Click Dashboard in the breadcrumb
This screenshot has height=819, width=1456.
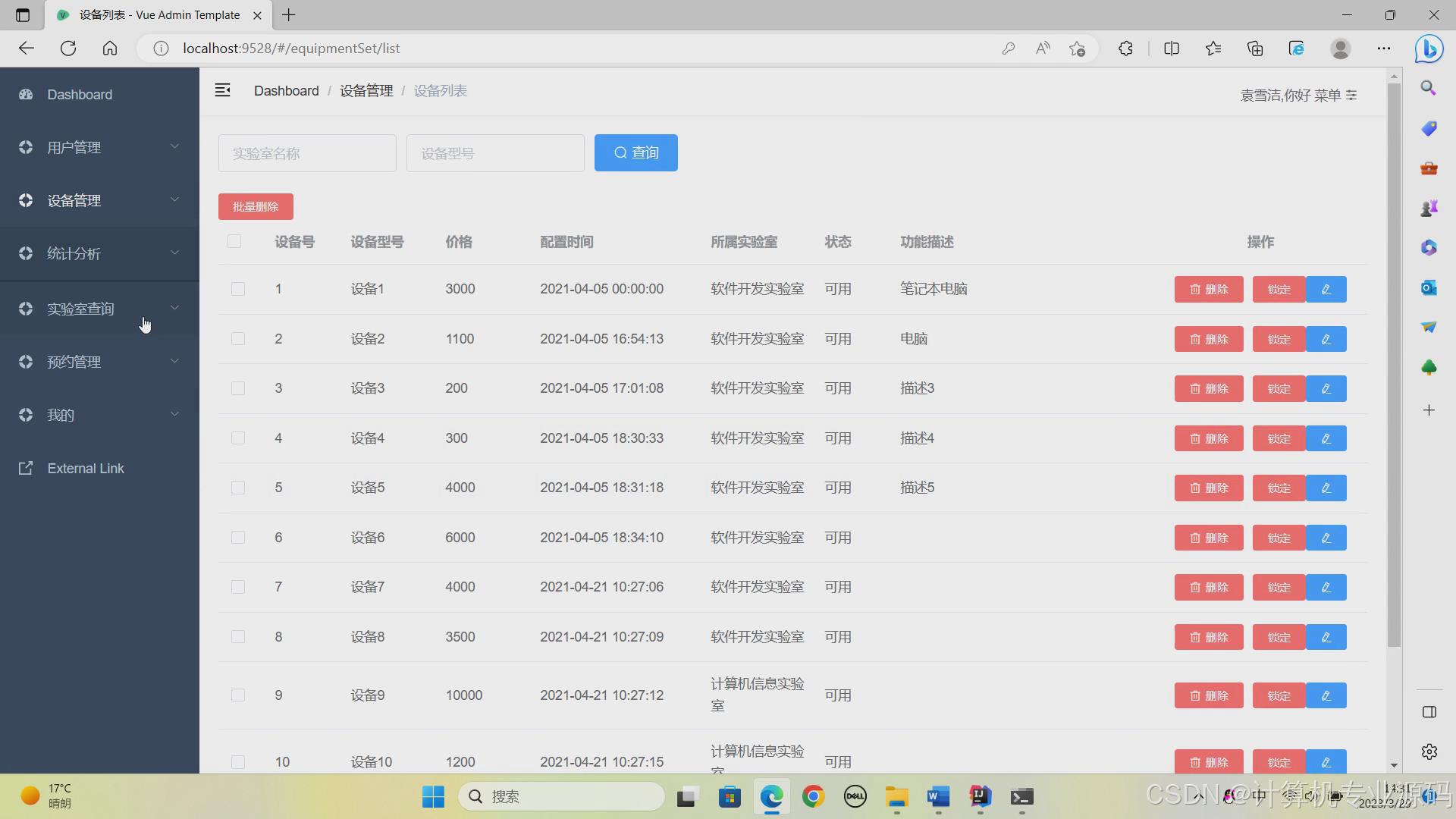[x=286, y=90]
